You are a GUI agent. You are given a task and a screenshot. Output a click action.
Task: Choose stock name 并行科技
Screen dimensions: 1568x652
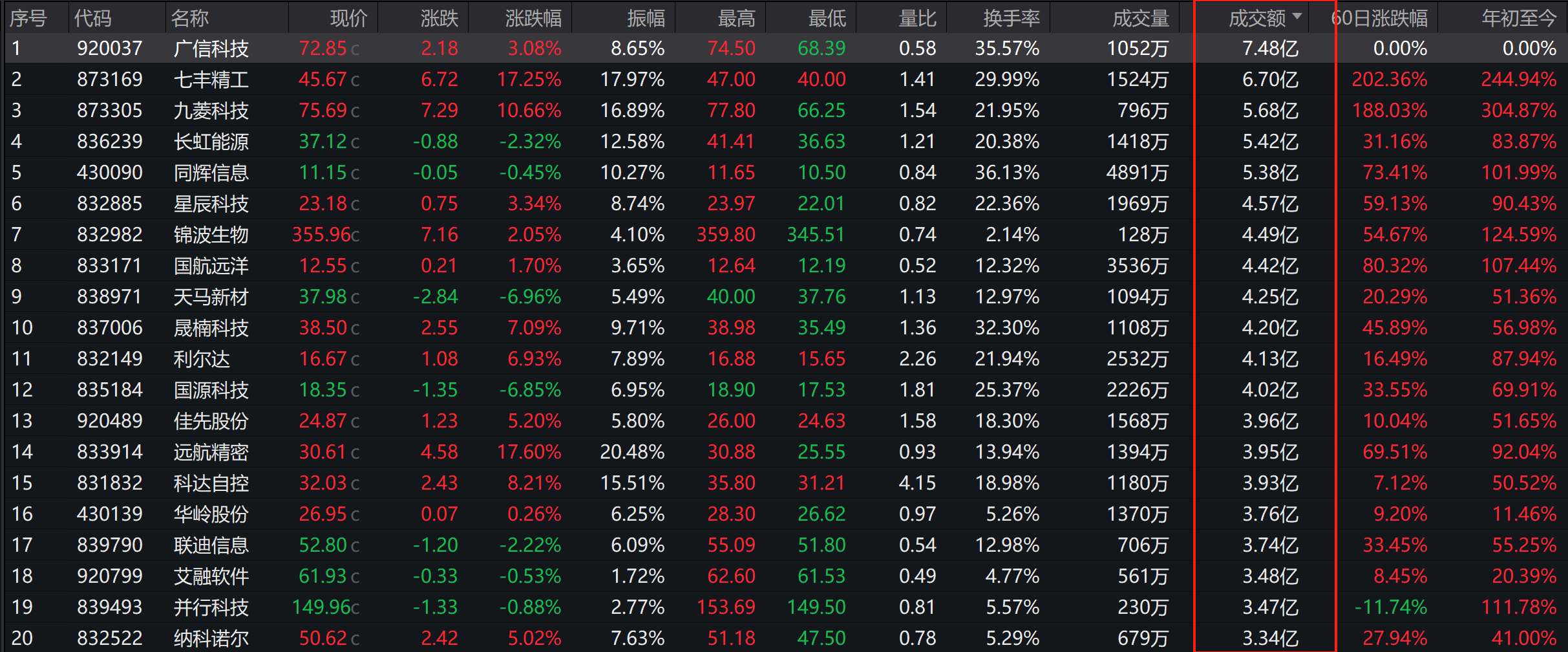click(x=211, y=607)
